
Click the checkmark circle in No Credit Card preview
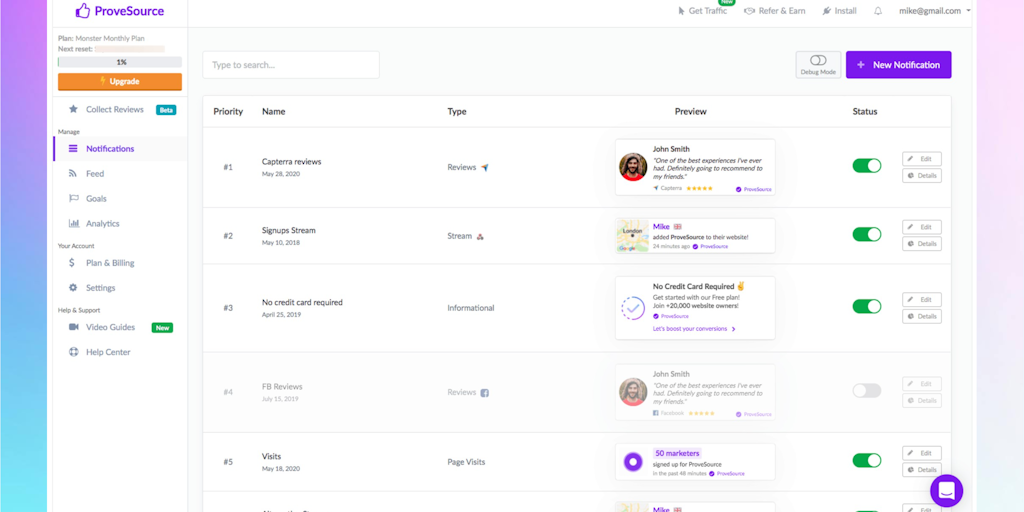tap(633, 308)
